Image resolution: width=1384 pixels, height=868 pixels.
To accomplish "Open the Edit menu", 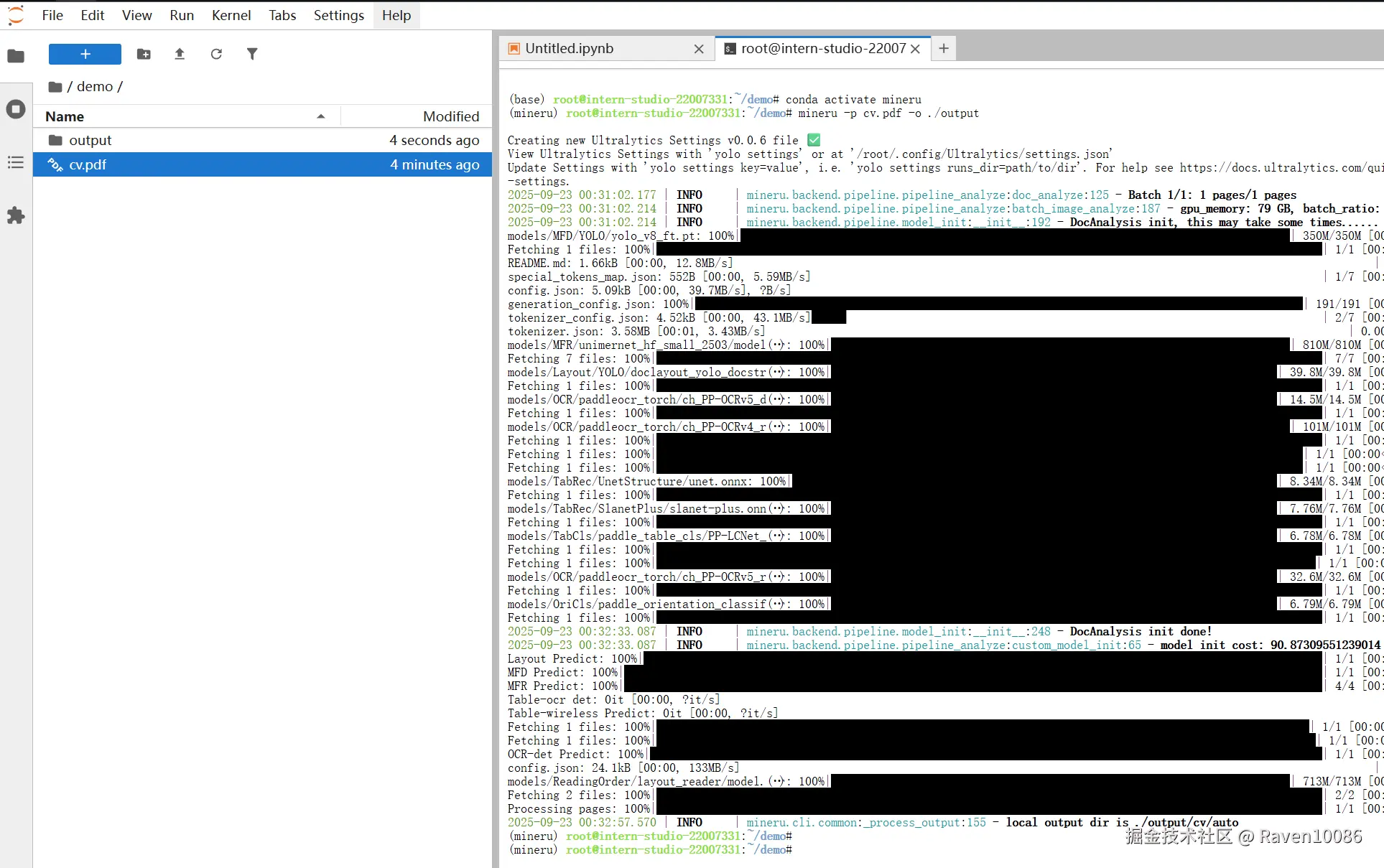I will click(x=93, y=15).
